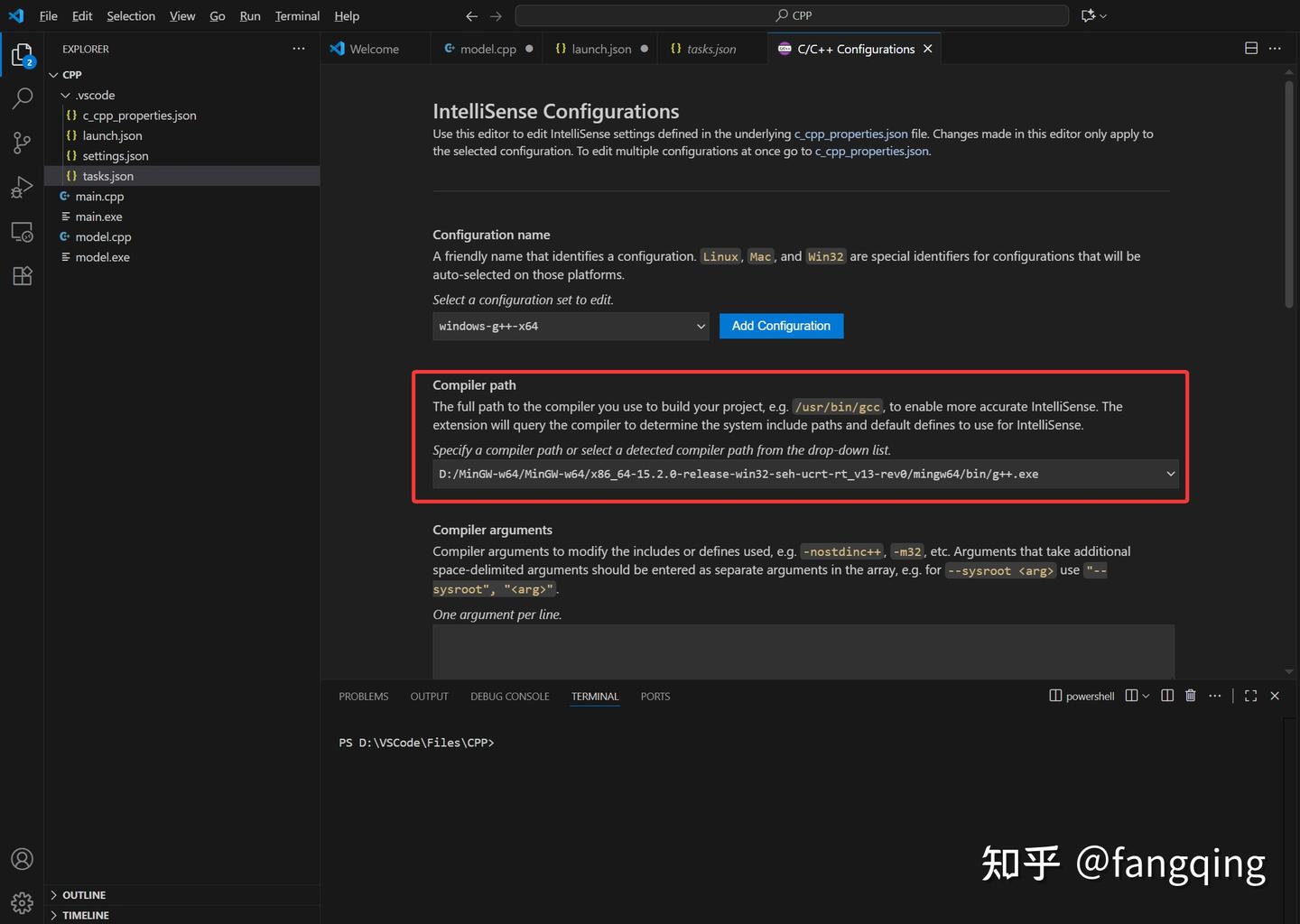The height and width of the screenshot is (924, 1300).
Task: Close the C/C++ Configurations tab
Action: [x=927, y=49]
